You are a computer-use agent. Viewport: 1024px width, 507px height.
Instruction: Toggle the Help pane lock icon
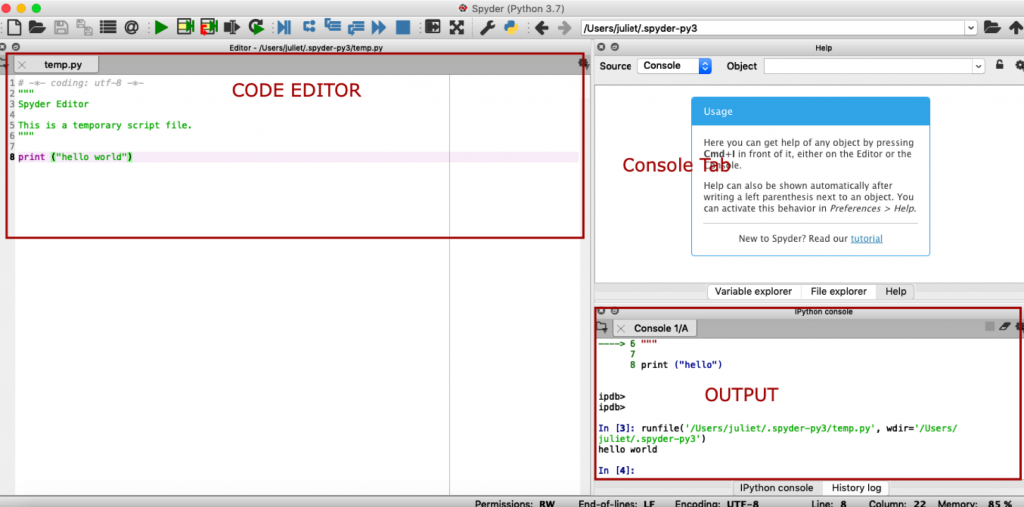coord(999,66)
